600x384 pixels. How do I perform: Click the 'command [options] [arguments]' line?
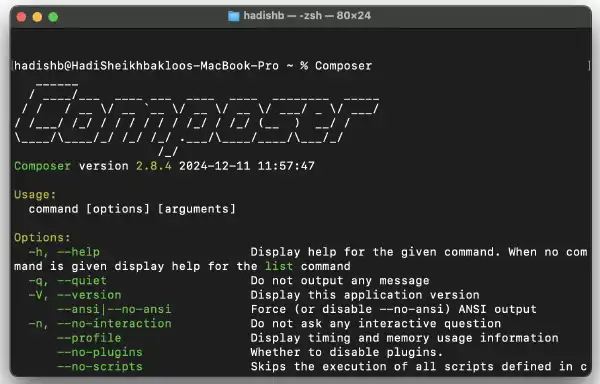[132, 209]
